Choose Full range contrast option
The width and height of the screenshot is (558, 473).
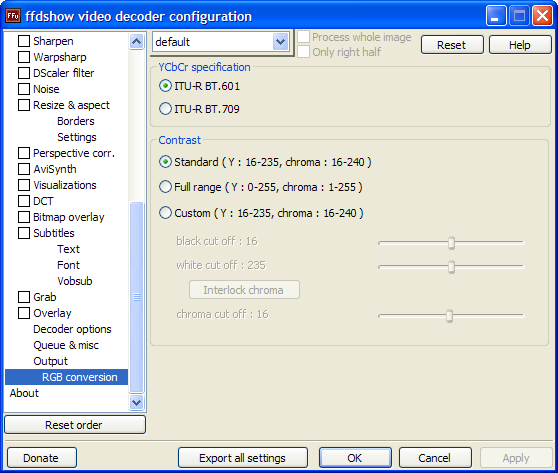pos(165,186)
